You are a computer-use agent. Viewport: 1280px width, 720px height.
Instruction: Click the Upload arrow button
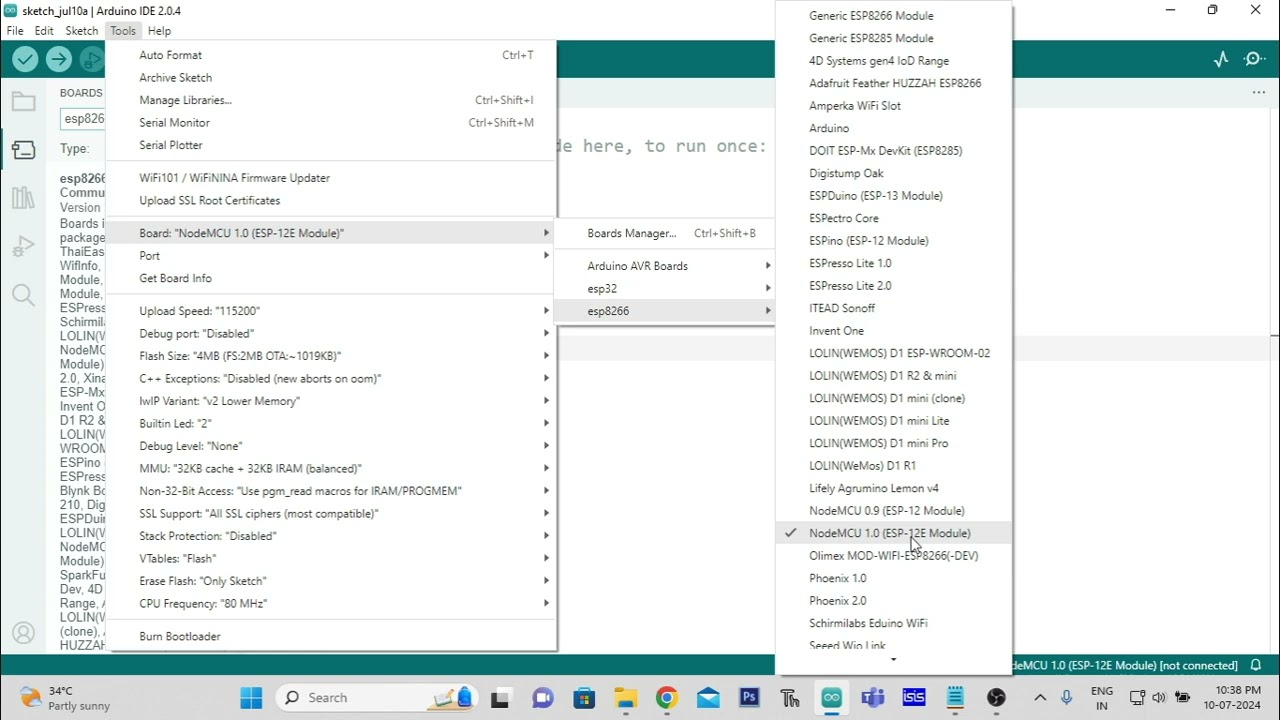[x=59, y=60]
